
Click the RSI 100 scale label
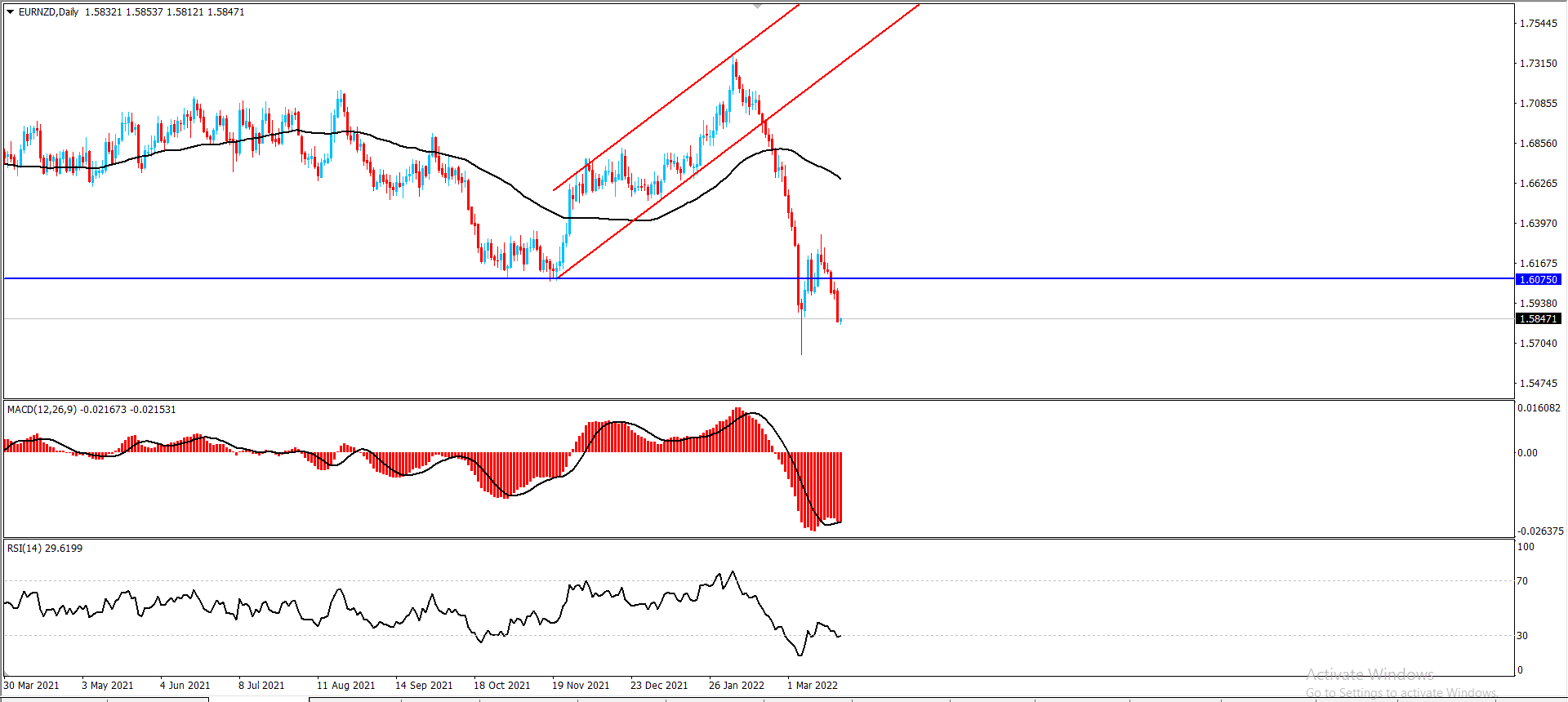point(1526,547)
